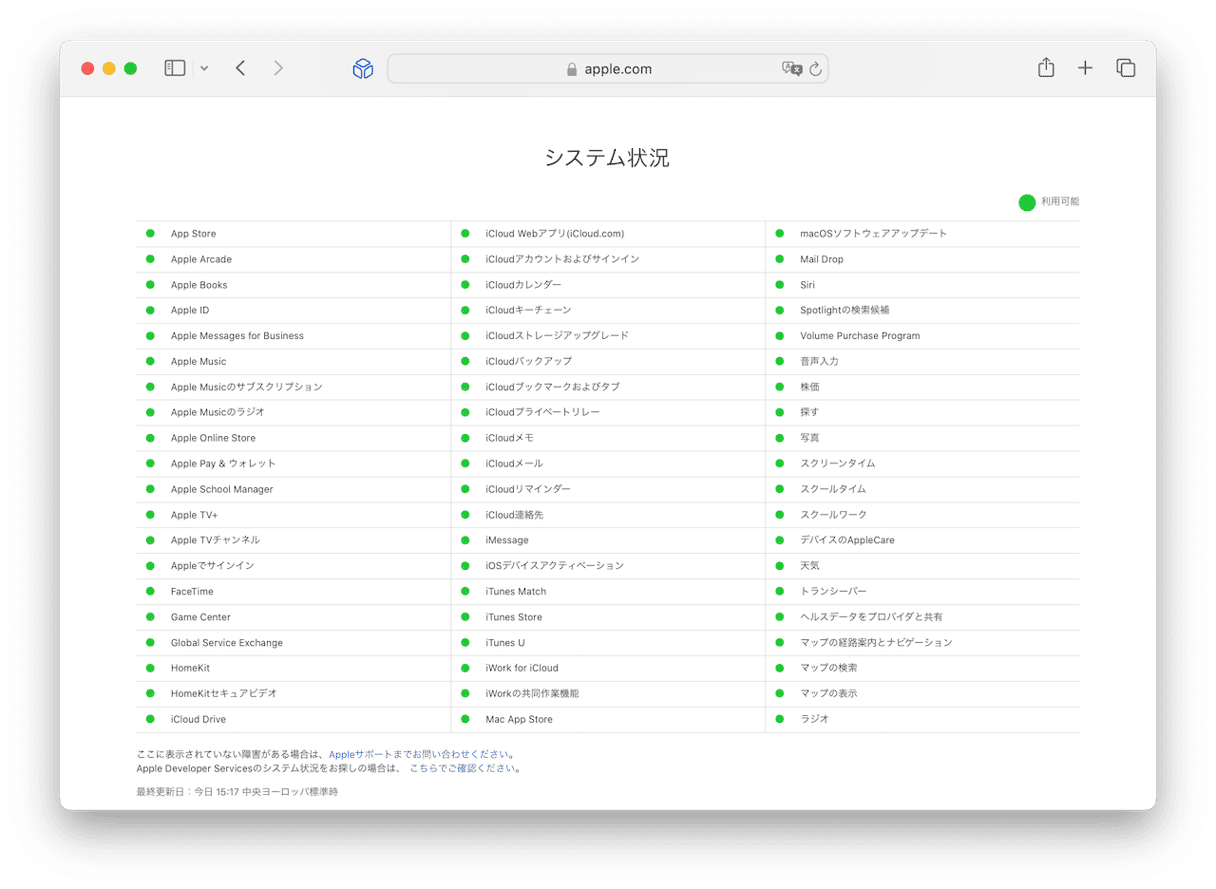The height and width of the screenshot is (889, 1216).
Task: Select the Apple Books entry
Action: (x=199, y=285)
